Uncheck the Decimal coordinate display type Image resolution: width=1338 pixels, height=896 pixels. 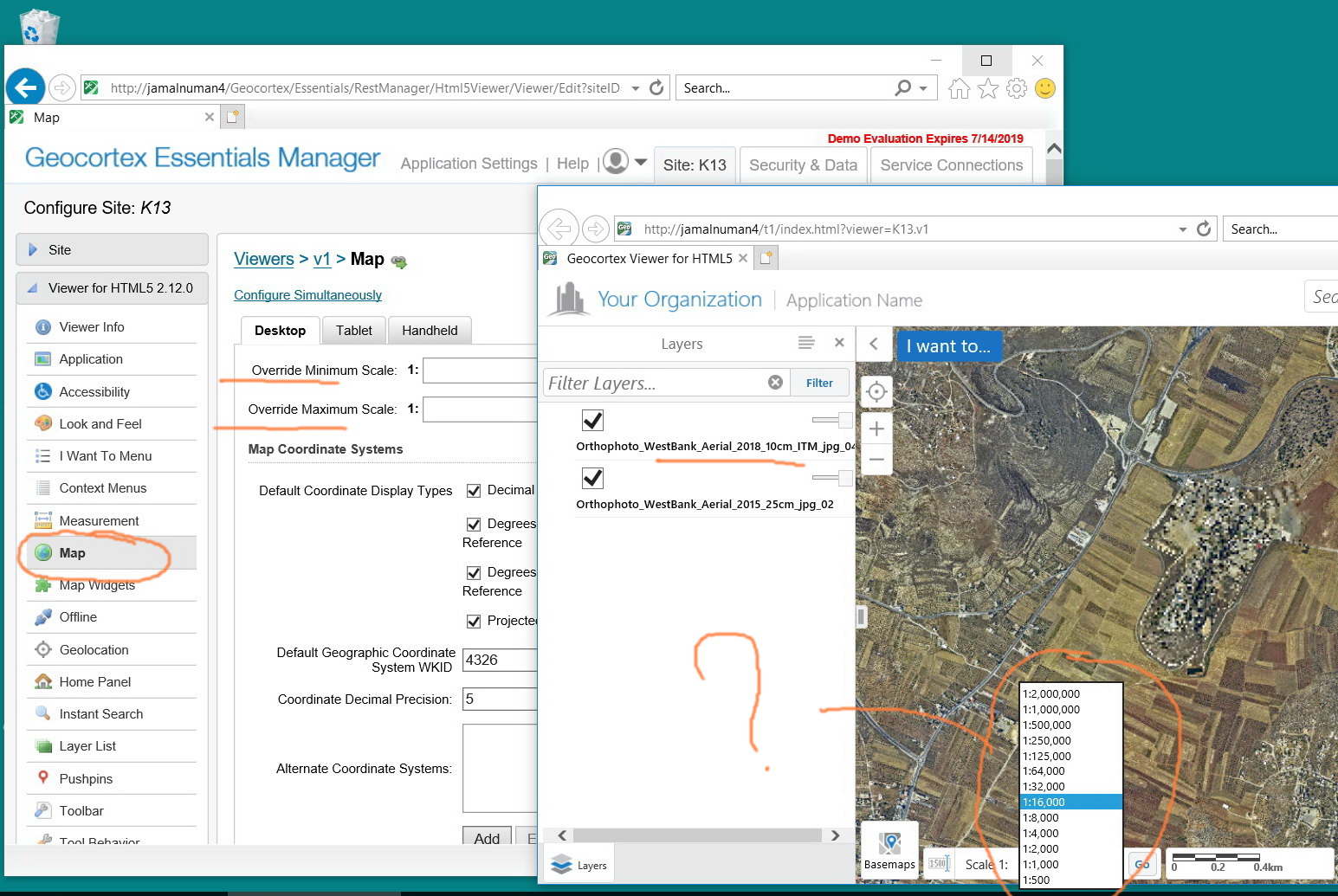[x=474, y=491]
